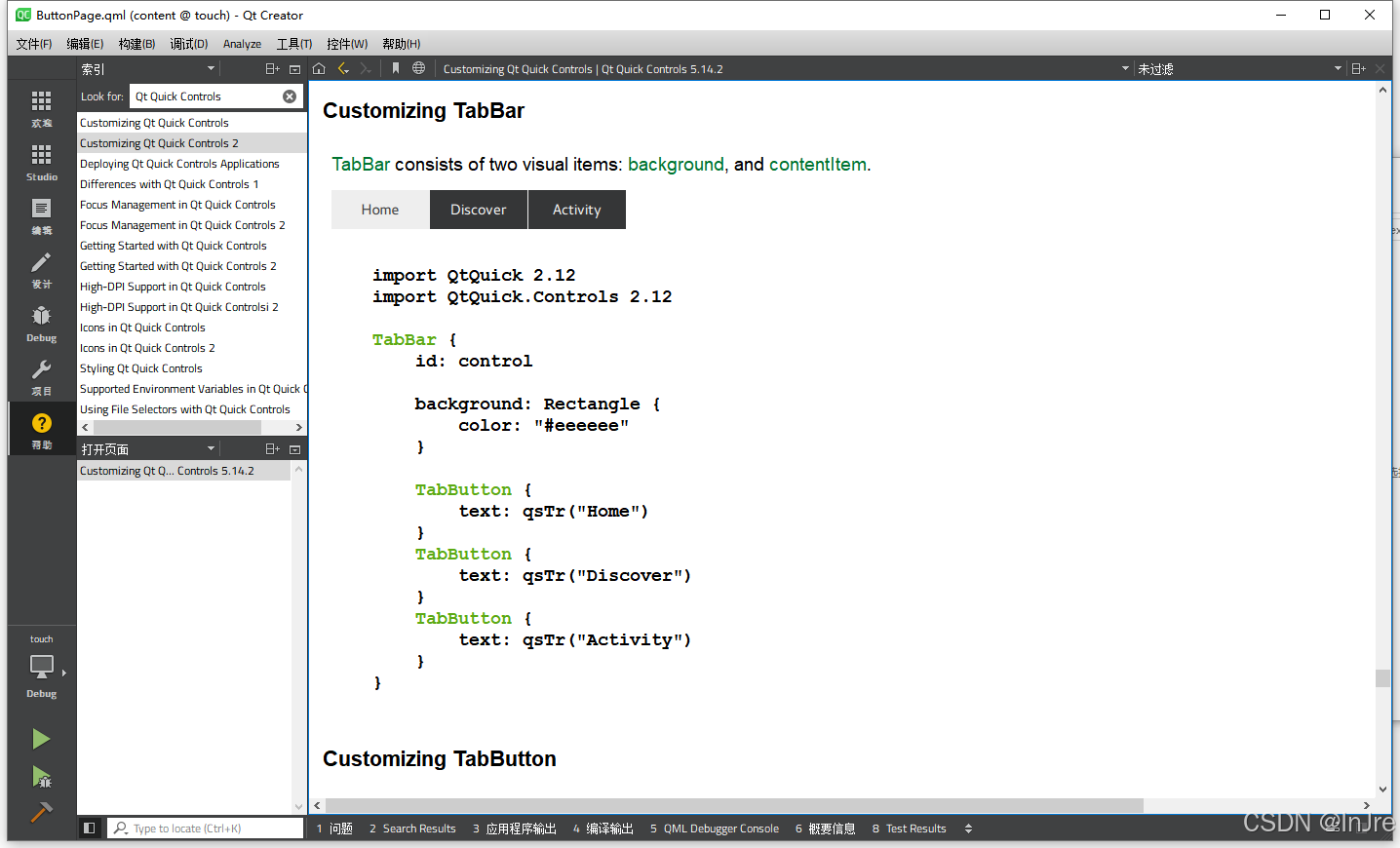
Task: Open the Open Pages panel dropdown
Action: pyautogui.click(x=211, y=449)
